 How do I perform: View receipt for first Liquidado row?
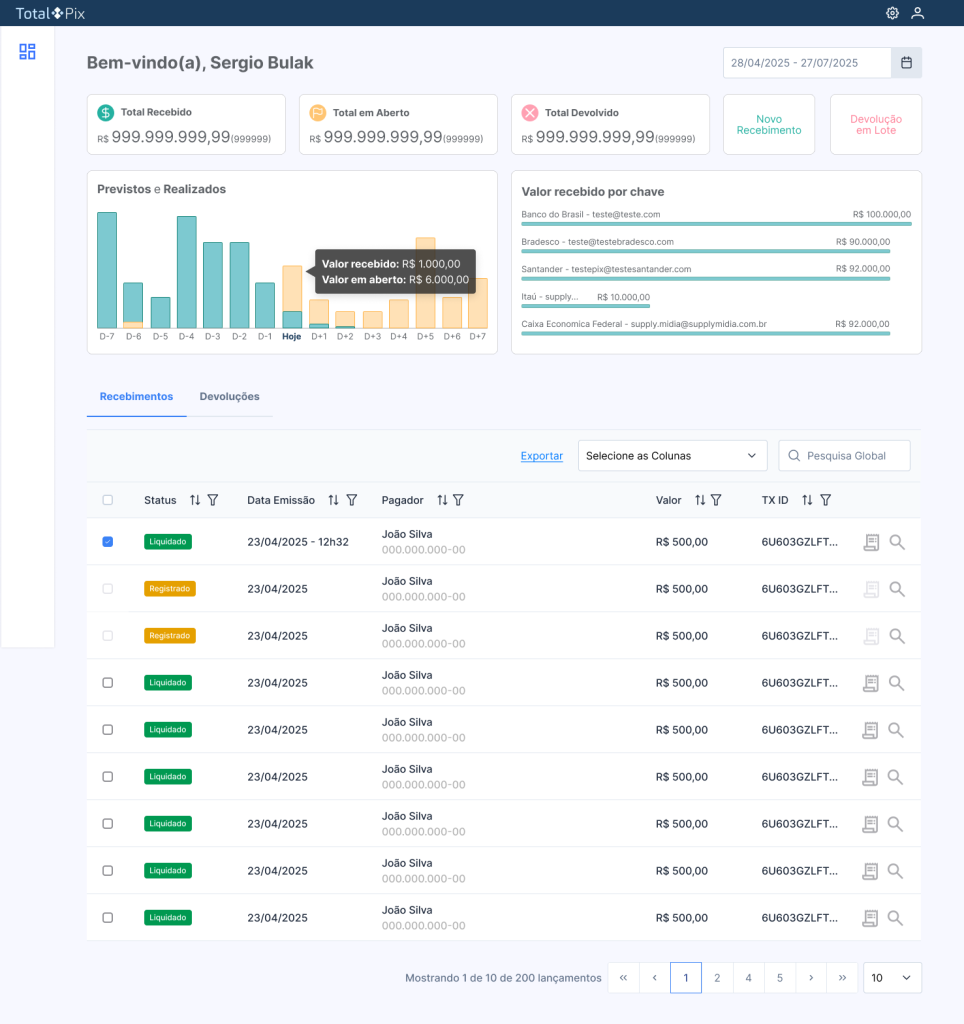871,542
